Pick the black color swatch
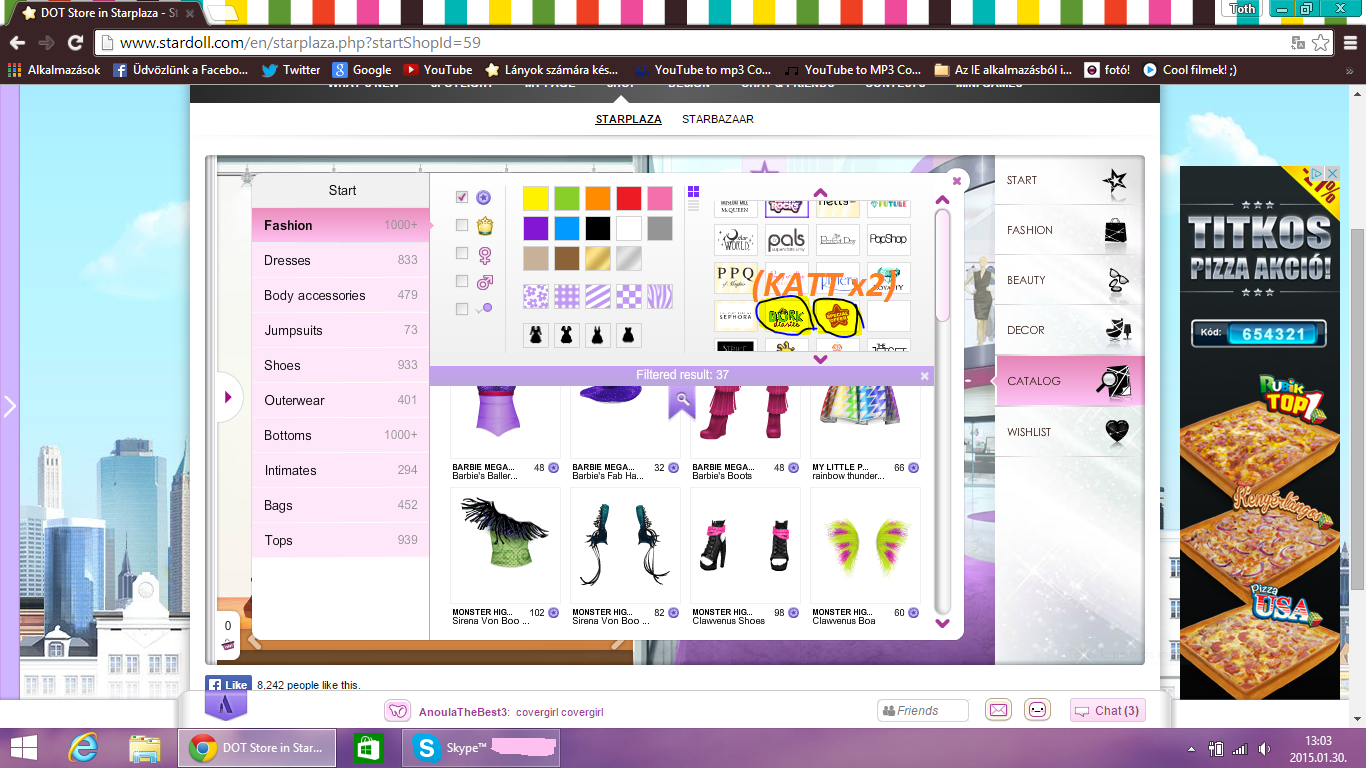 point(598,228)
